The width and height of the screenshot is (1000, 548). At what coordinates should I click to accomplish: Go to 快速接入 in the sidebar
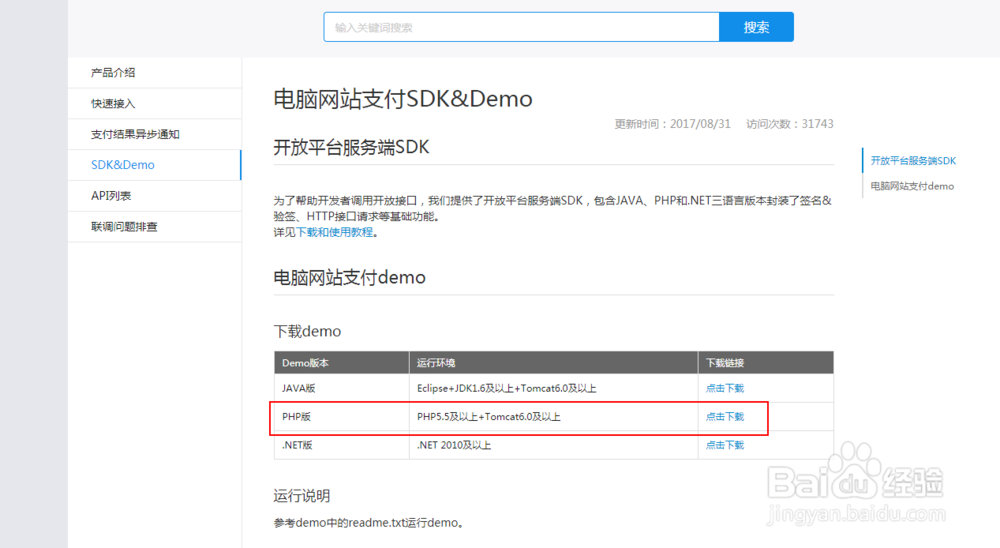pyautogui.click(x=113, y=103)
